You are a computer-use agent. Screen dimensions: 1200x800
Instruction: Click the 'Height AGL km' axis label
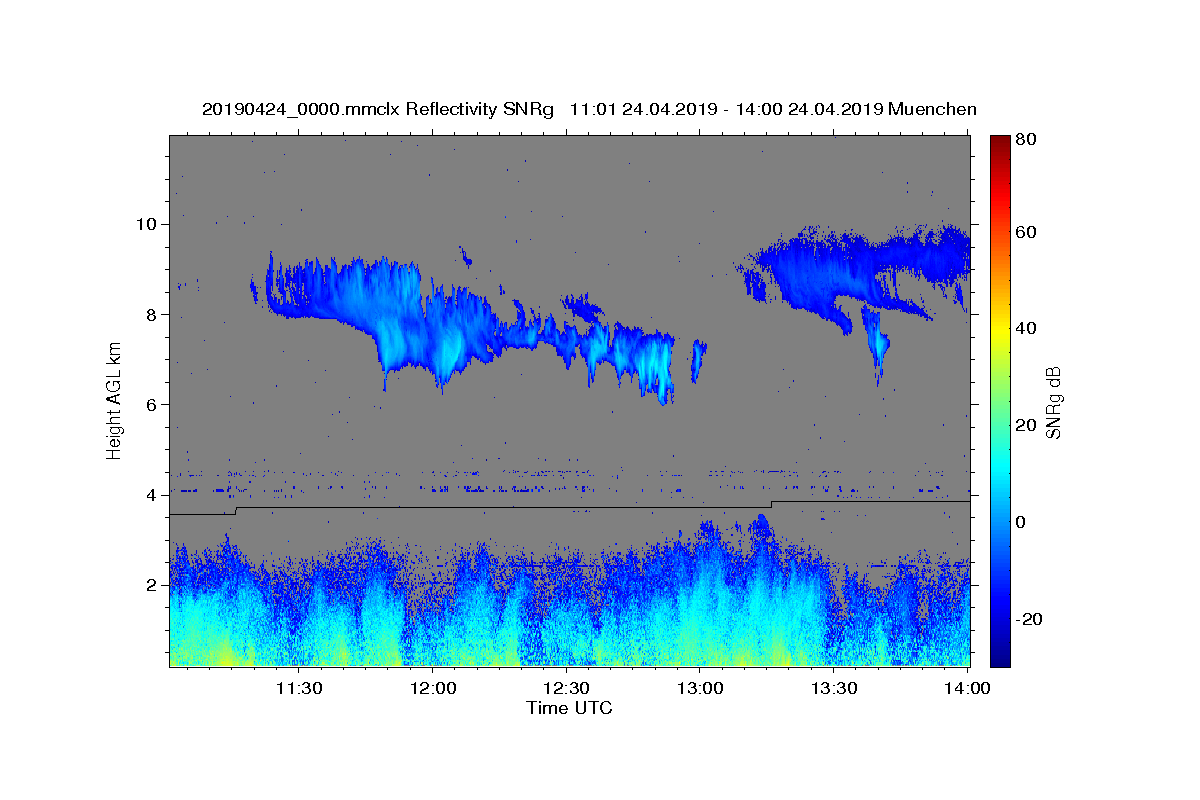tap(114, 400)
